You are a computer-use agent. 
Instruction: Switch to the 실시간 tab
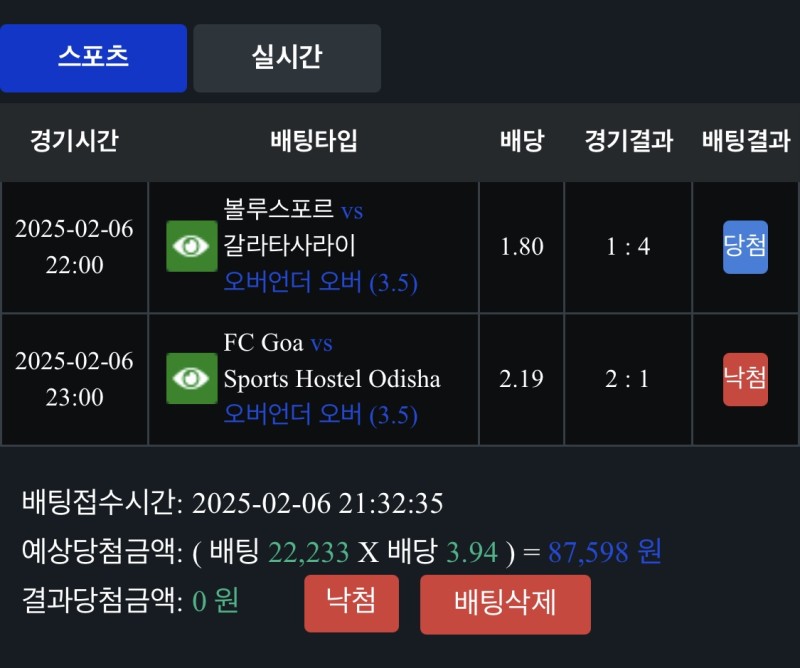click(287, 57)
